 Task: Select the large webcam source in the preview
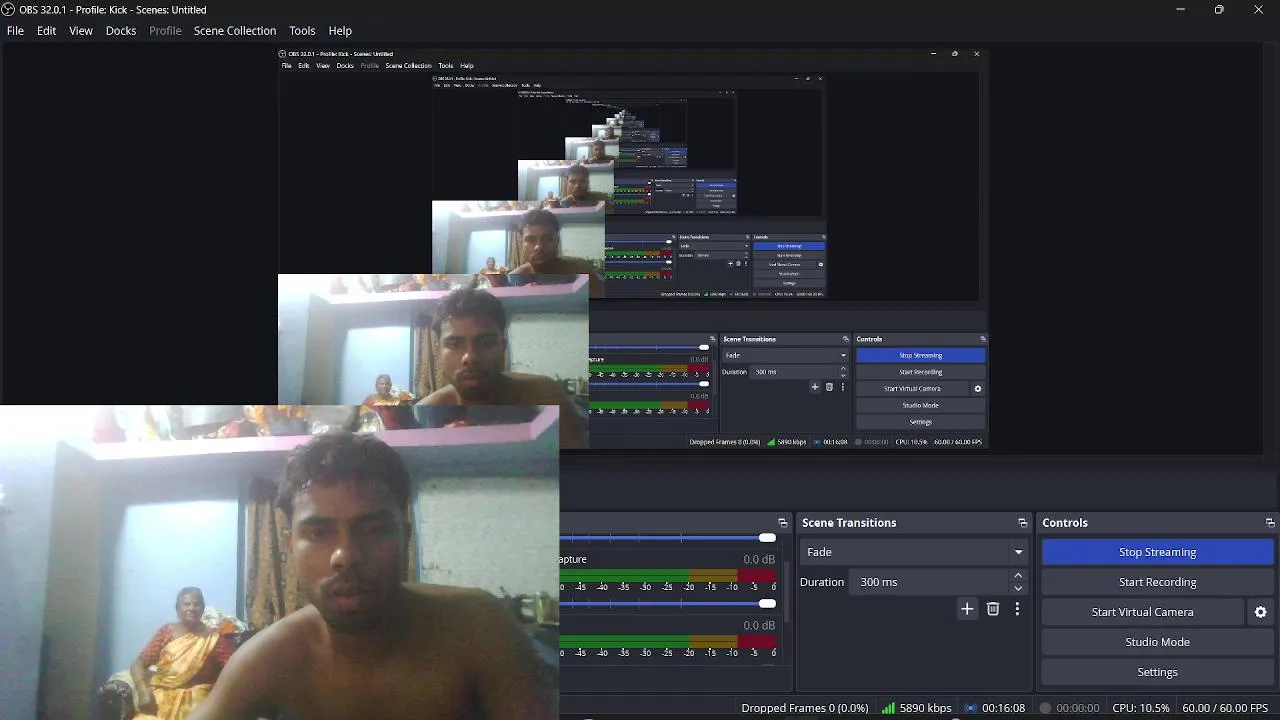[x=280, y=562]
